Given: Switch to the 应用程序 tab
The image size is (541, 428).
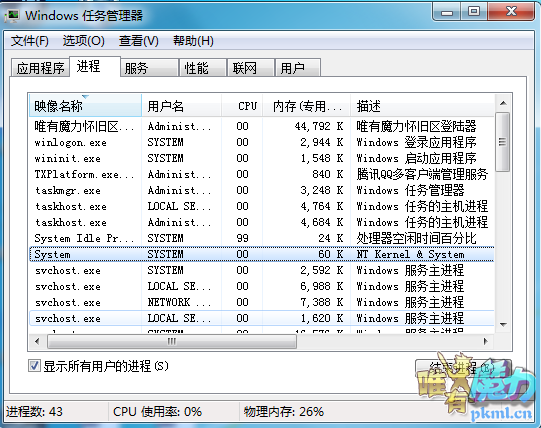Looking at the screenshot, I should coord(40,68).
